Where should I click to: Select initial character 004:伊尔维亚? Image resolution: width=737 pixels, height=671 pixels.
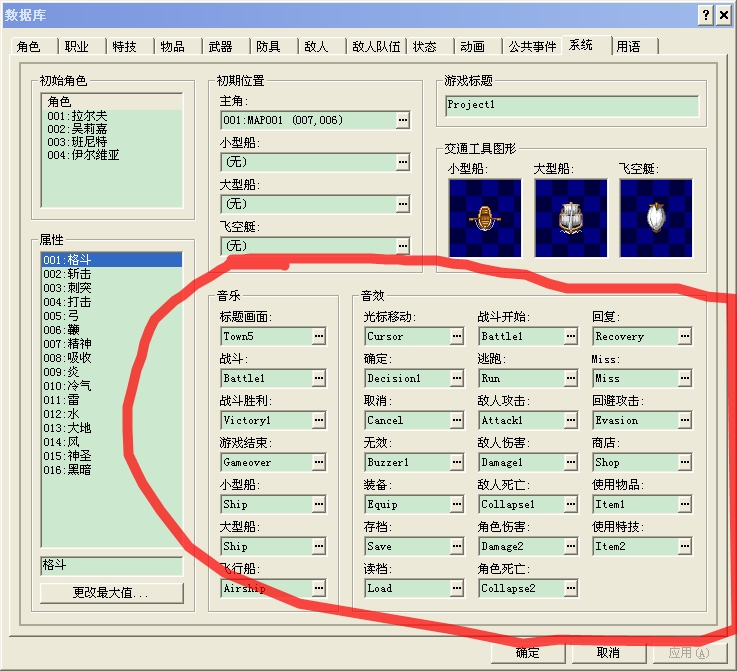112,155
